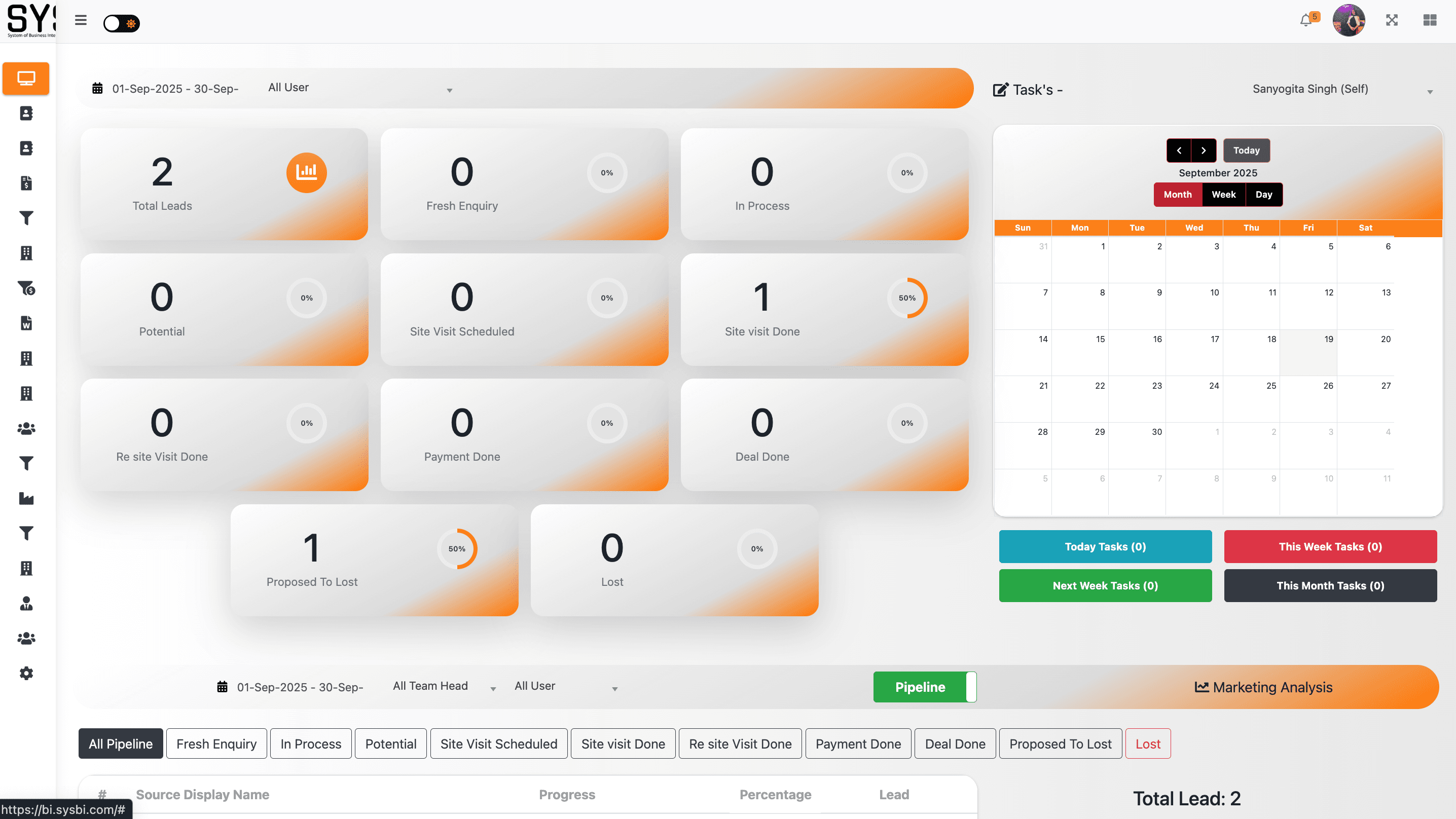Open the hamburger menu icon
This screenshot has height=819, width=1456.
[x=81, y=20]
